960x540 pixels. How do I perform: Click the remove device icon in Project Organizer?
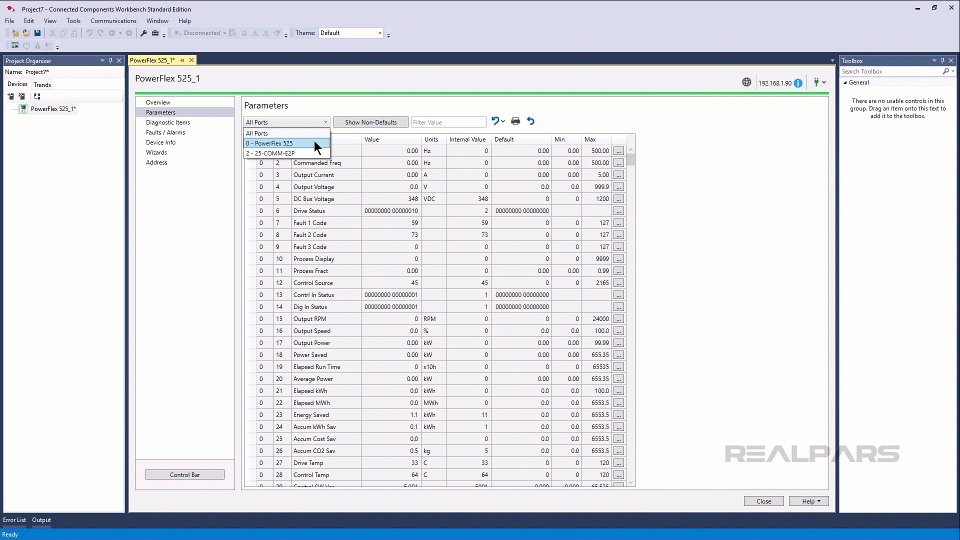(x=22, y=97)
